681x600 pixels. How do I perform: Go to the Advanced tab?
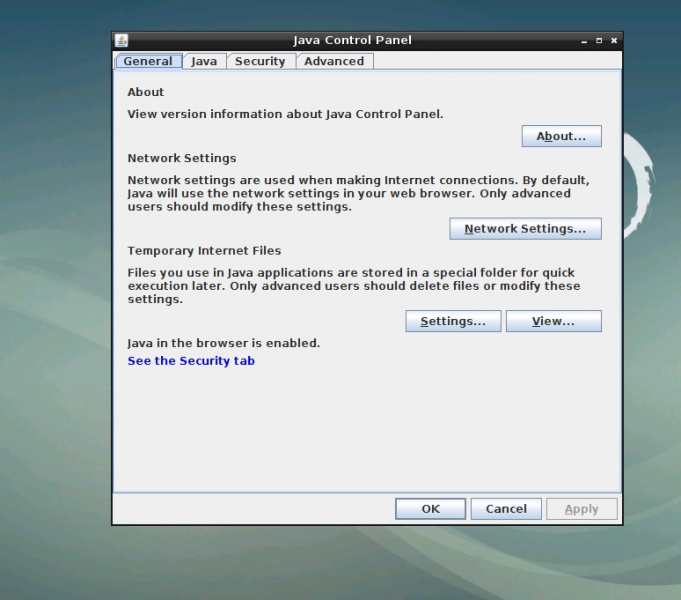(334, 61)
